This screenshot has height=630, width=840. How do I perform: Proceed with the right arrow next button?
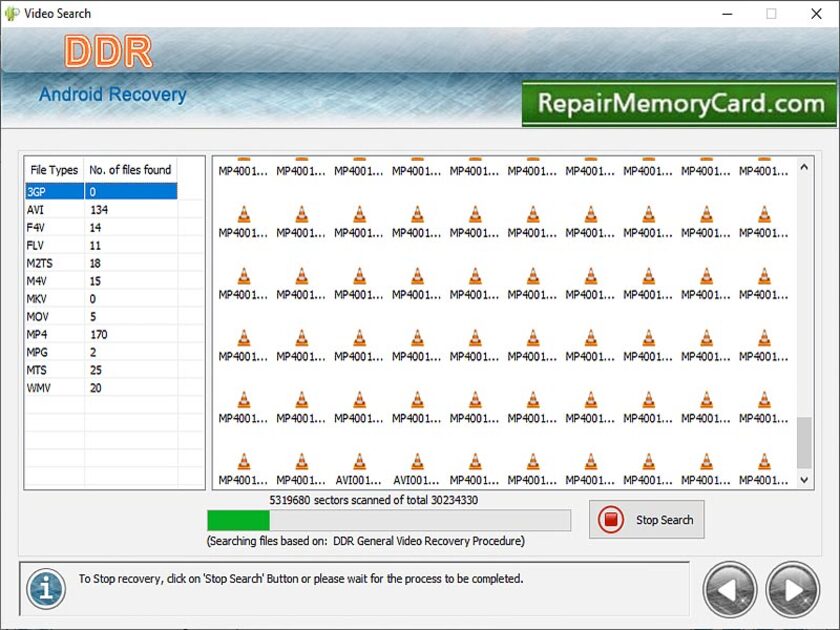(x=792, y=590)
